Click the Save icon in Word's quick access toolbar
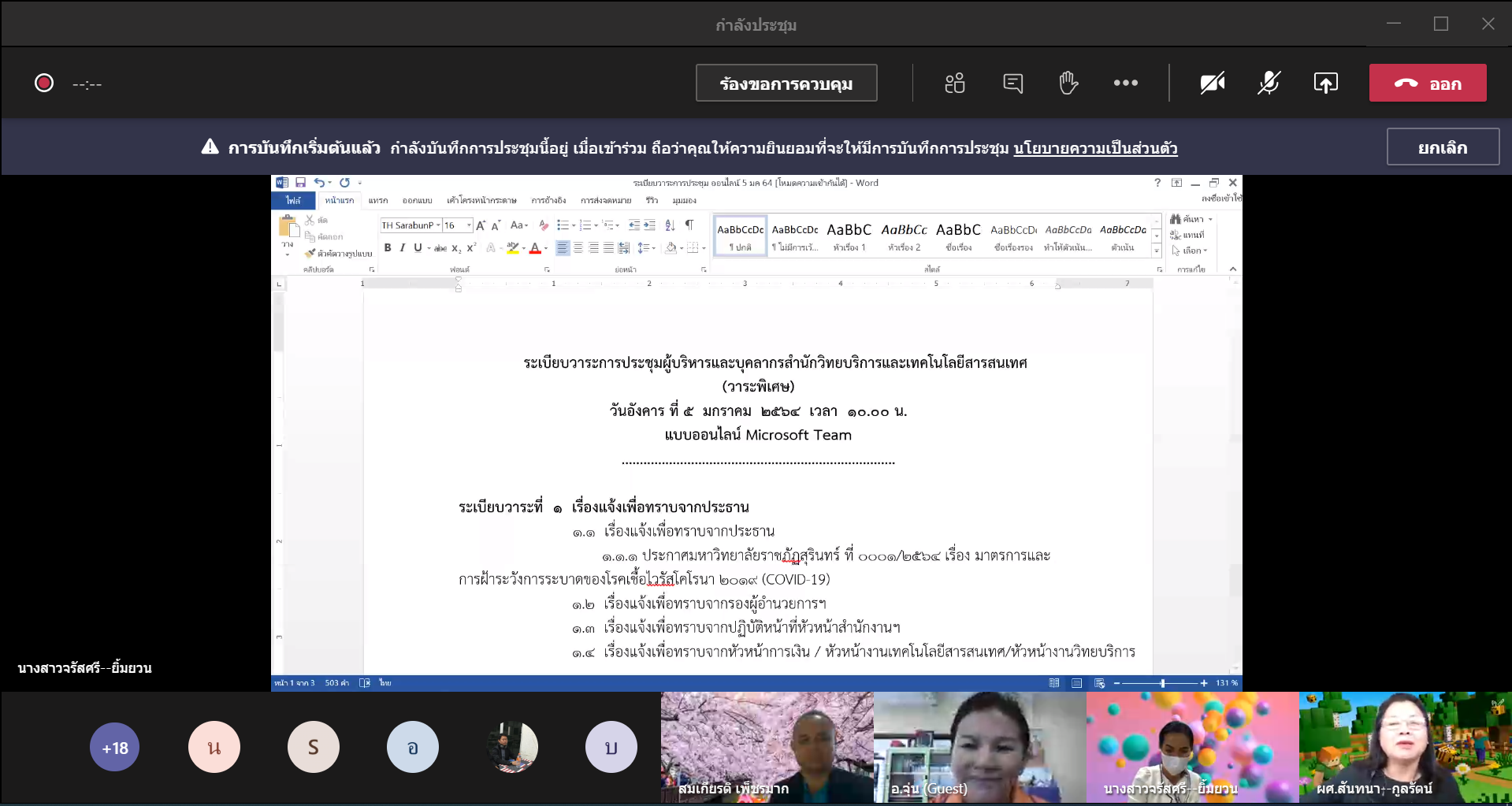The height and width of the screenshot is (806, 1512). pyautogui.click(x=300, y=183)
